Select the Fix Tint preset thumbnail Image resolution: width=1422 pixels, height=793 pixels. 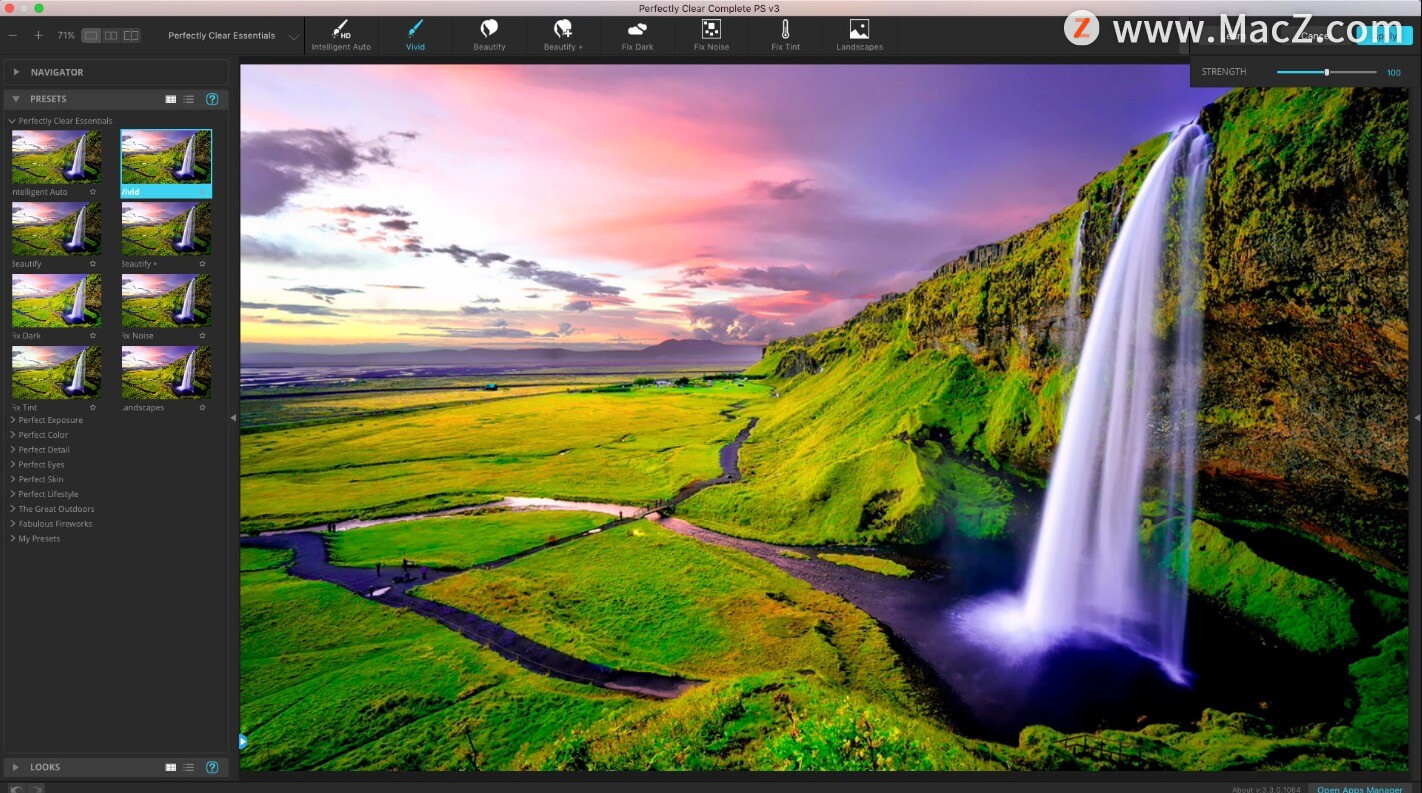point(56,373)
